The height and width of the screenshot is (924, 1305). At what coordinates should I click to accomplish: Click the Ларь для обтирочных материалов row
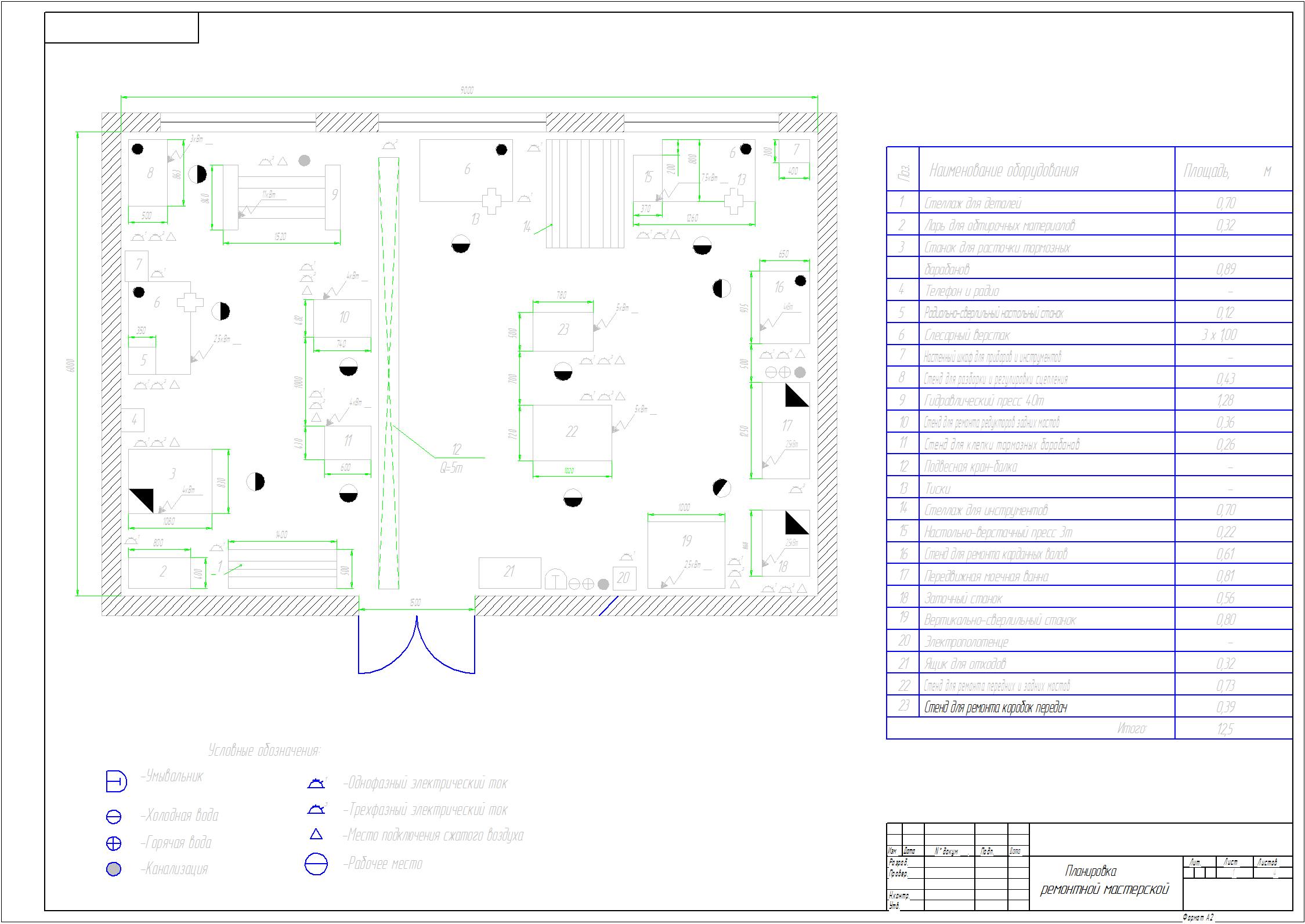(1089, 225)
